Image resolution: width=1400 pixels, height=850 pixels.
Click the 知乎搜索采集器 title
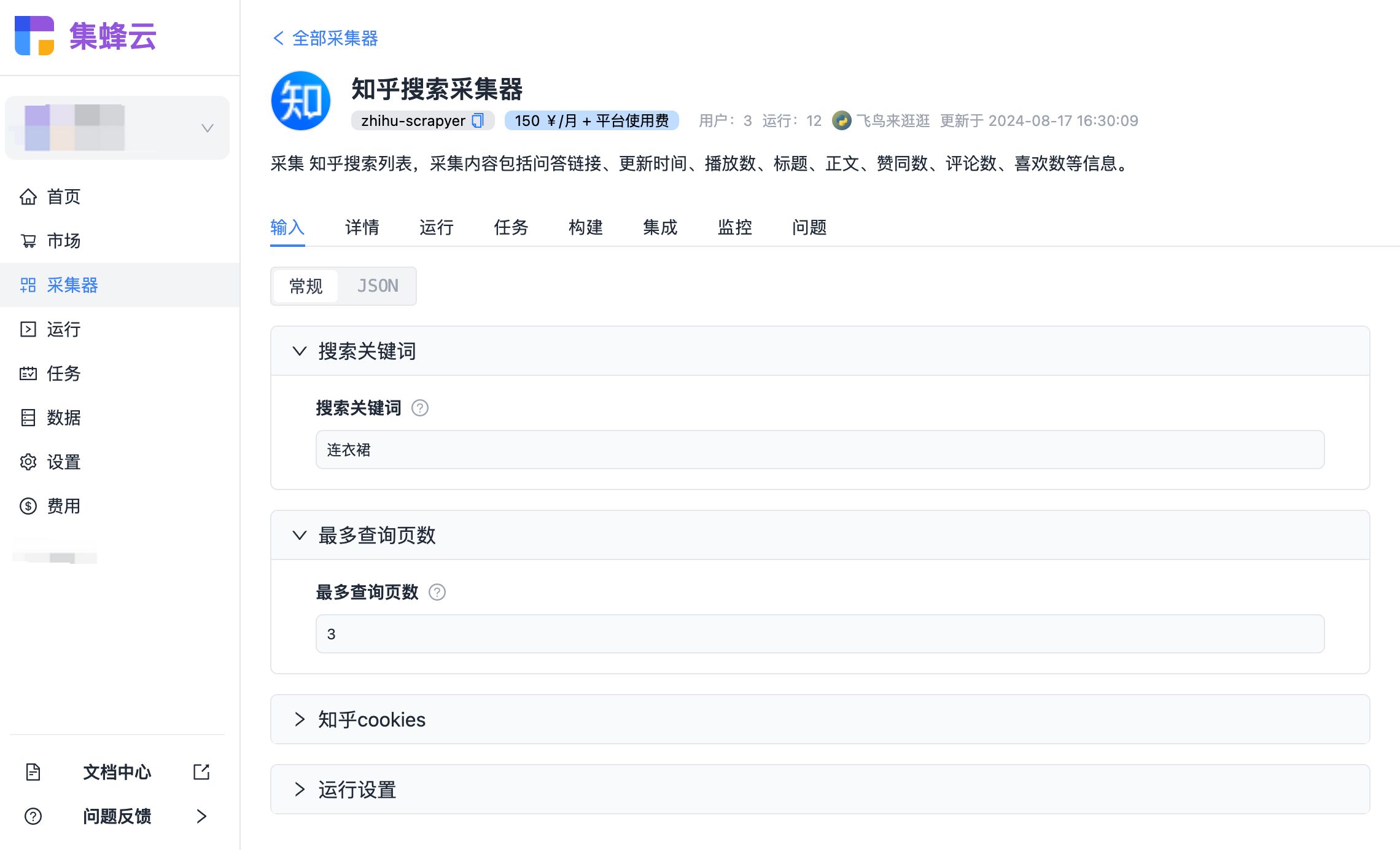(x=437, y=89)
